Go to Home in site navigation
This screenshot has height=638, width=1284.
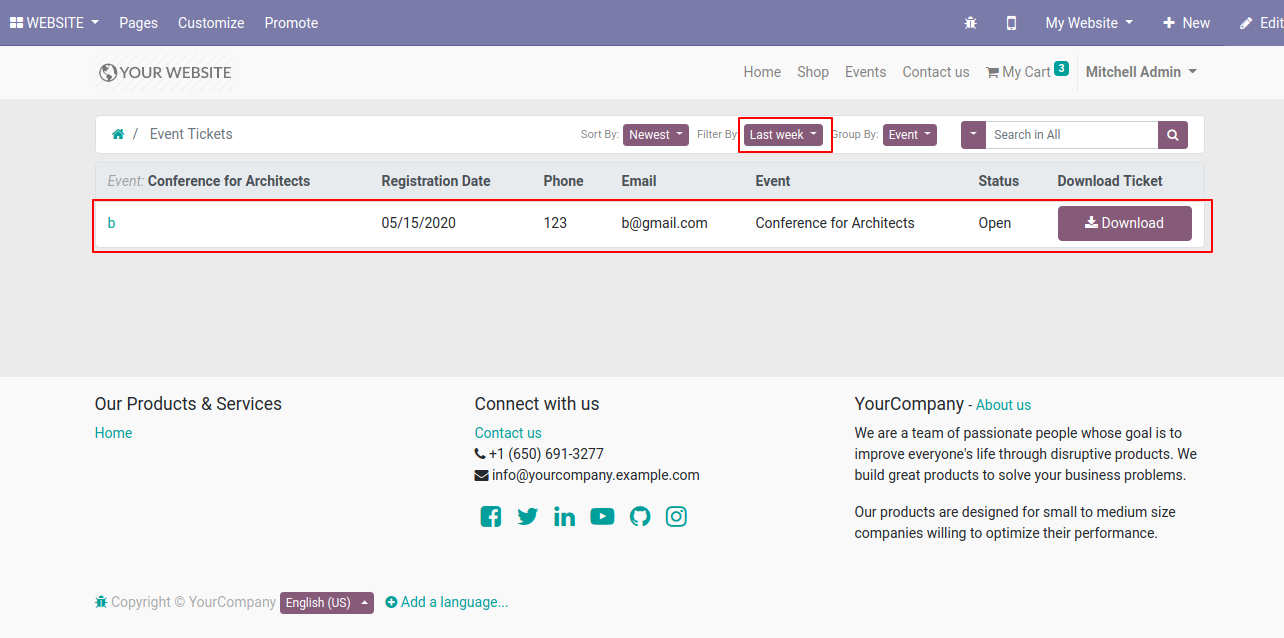(762, 72)
